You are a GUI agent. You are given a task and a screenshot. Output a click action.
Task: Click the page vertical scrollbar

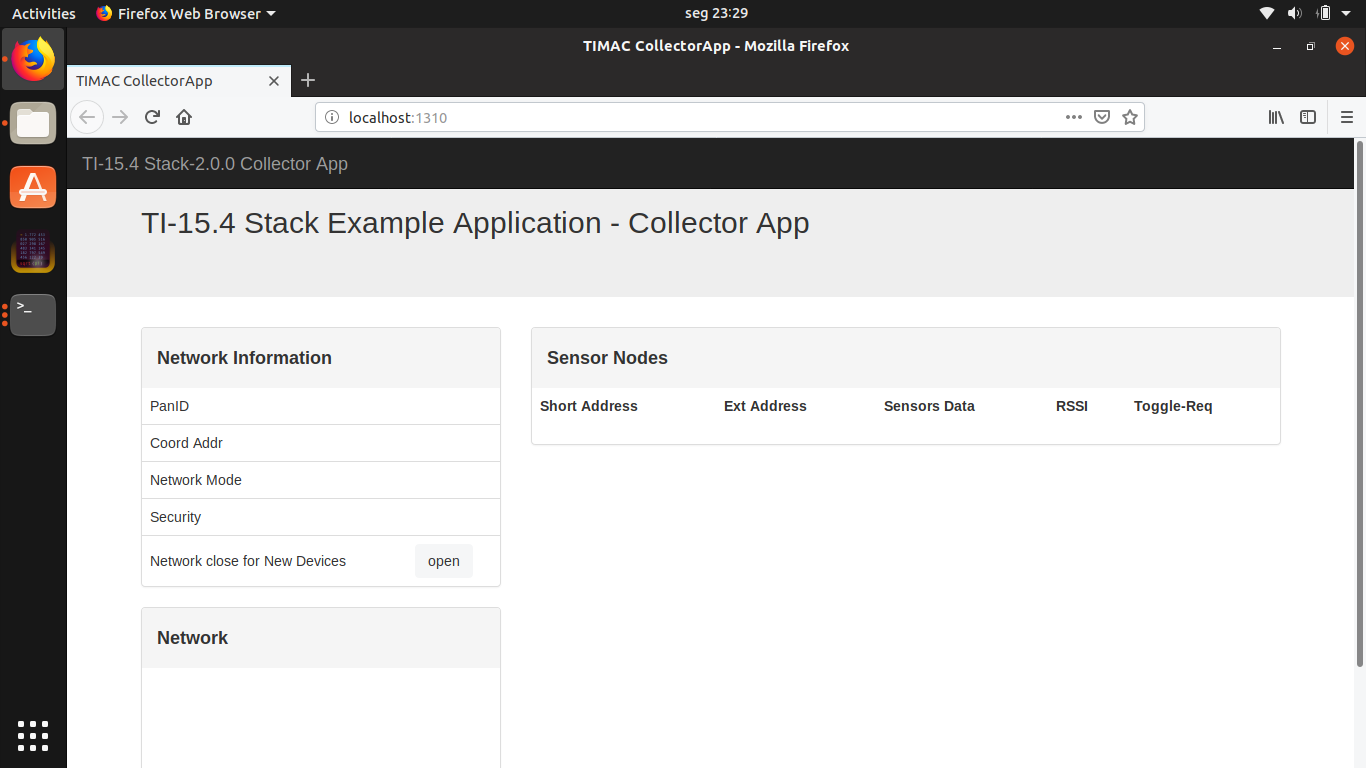[x=1360, y=403]
